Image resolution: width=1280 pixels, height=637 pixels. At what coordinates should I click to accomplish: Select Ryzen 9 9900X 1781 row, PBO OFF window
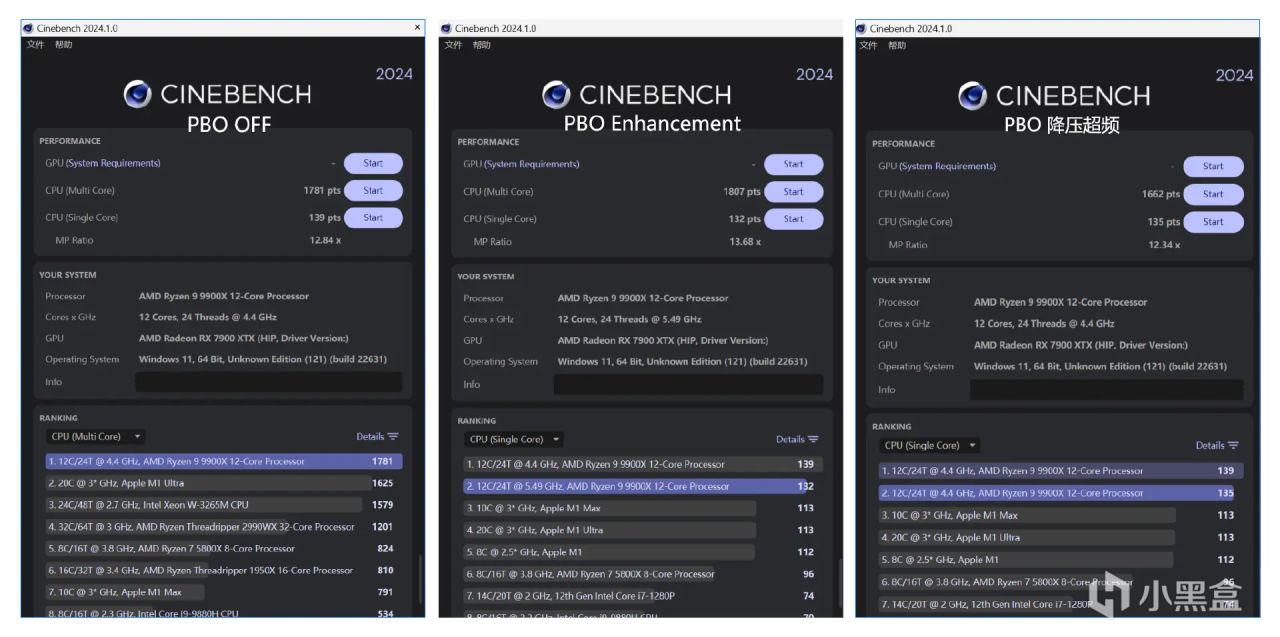pos(224,462)
